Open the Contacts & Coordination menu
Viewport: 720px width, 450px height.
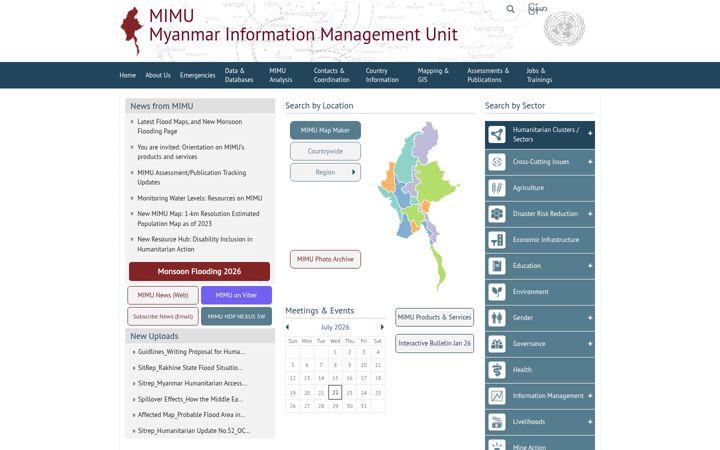coord(332,75)
